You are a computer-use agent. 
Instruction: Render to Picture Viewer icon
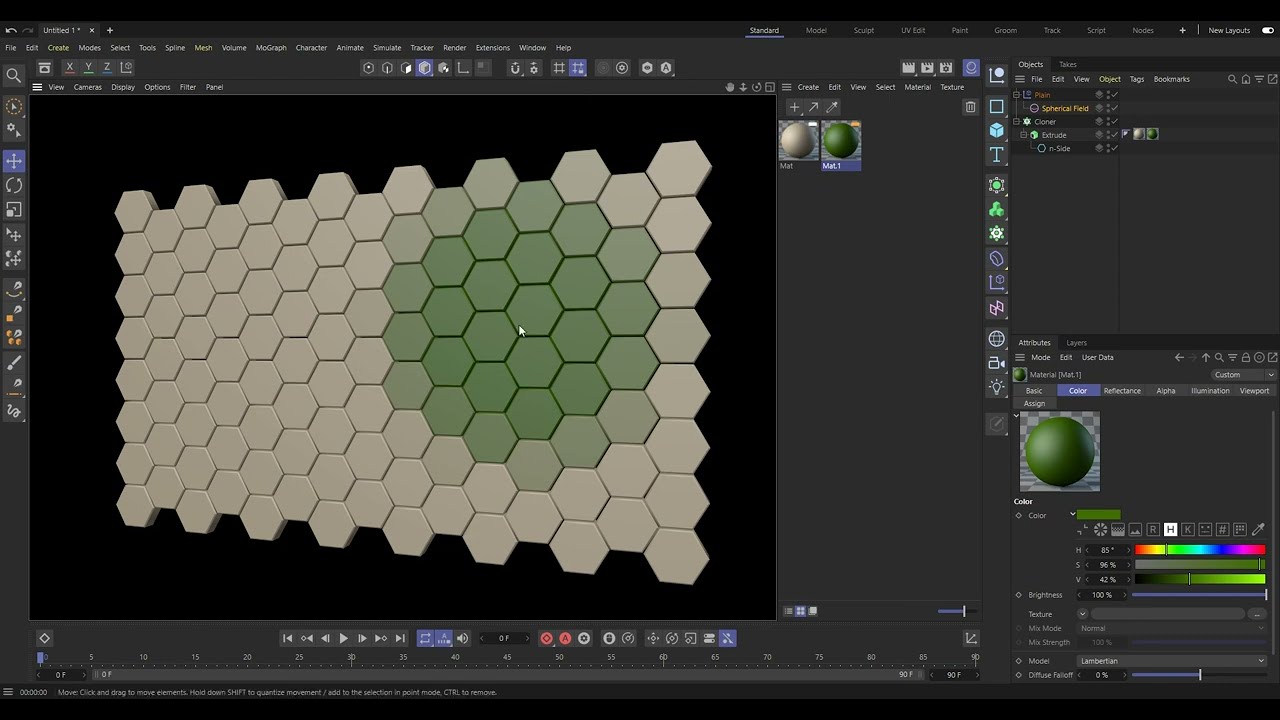(927, 68)
